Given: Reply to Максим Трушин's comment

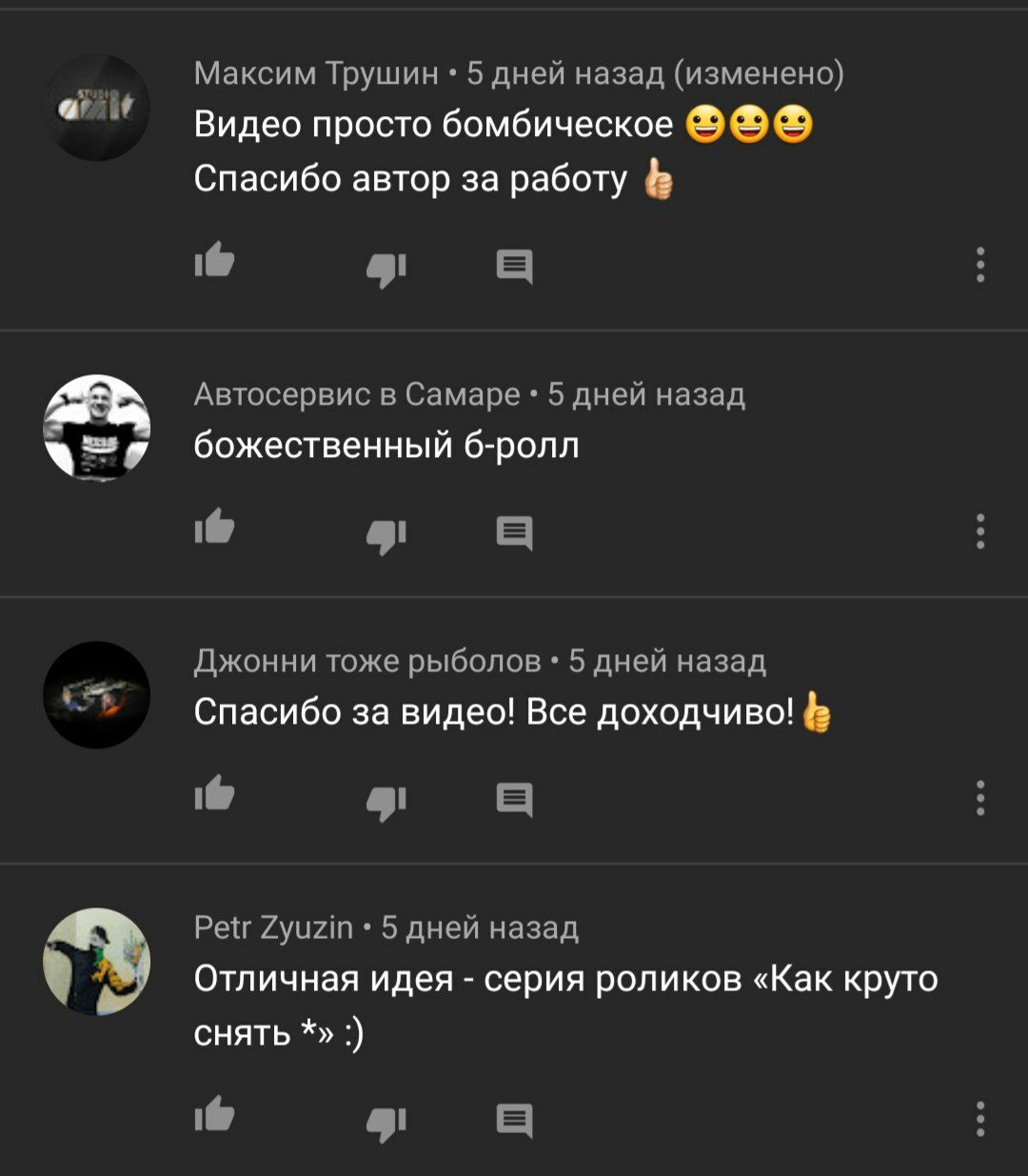Looking at the screenshot, I should tap(515, 267).
